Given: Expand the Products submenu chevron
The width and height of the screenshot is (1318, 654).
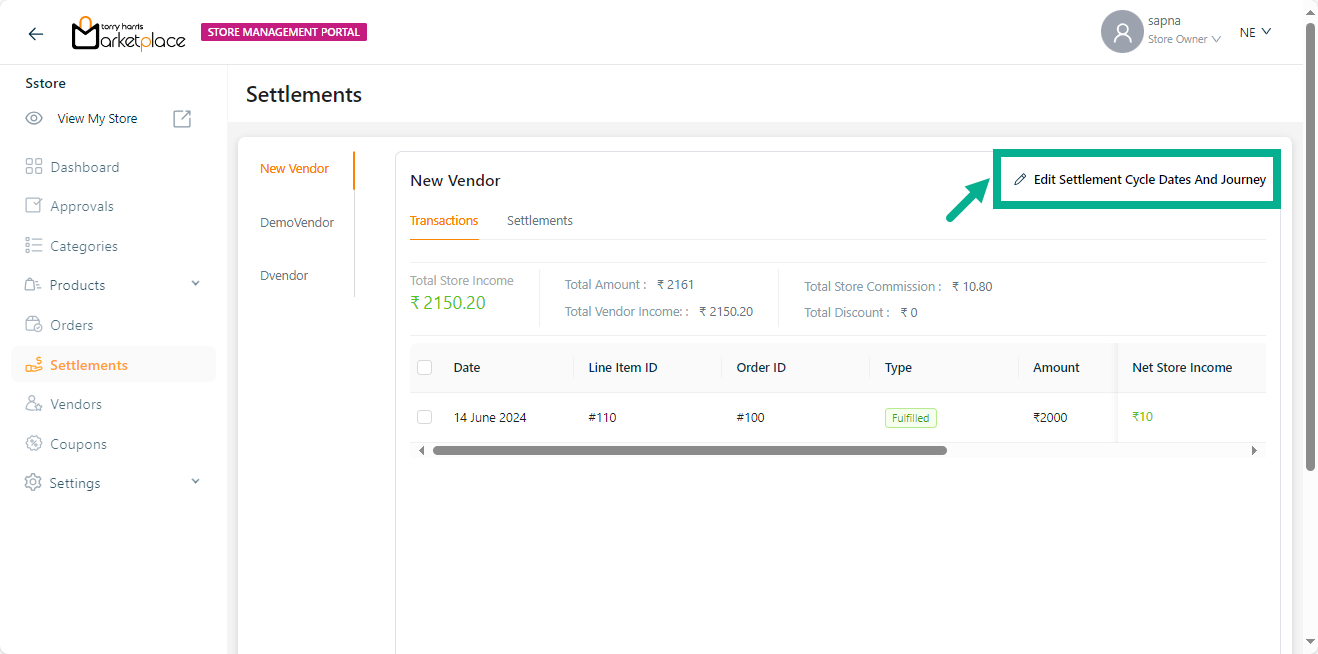Looking at the screenshot, I should click(x=195, y=285).
